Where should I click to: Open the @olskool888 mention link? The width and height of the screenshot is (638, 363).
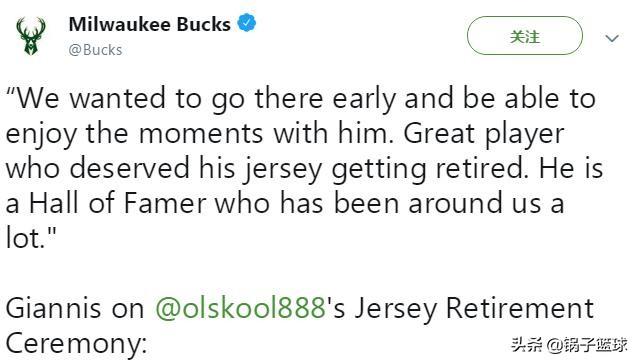(x=240, y=308)
